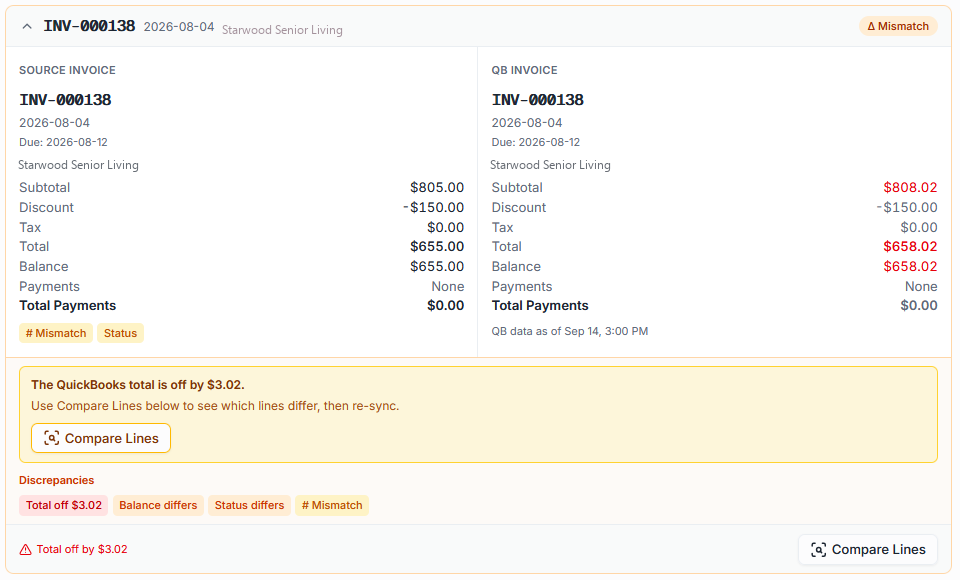Click Compare Lines button in footer

click(868, 549)
